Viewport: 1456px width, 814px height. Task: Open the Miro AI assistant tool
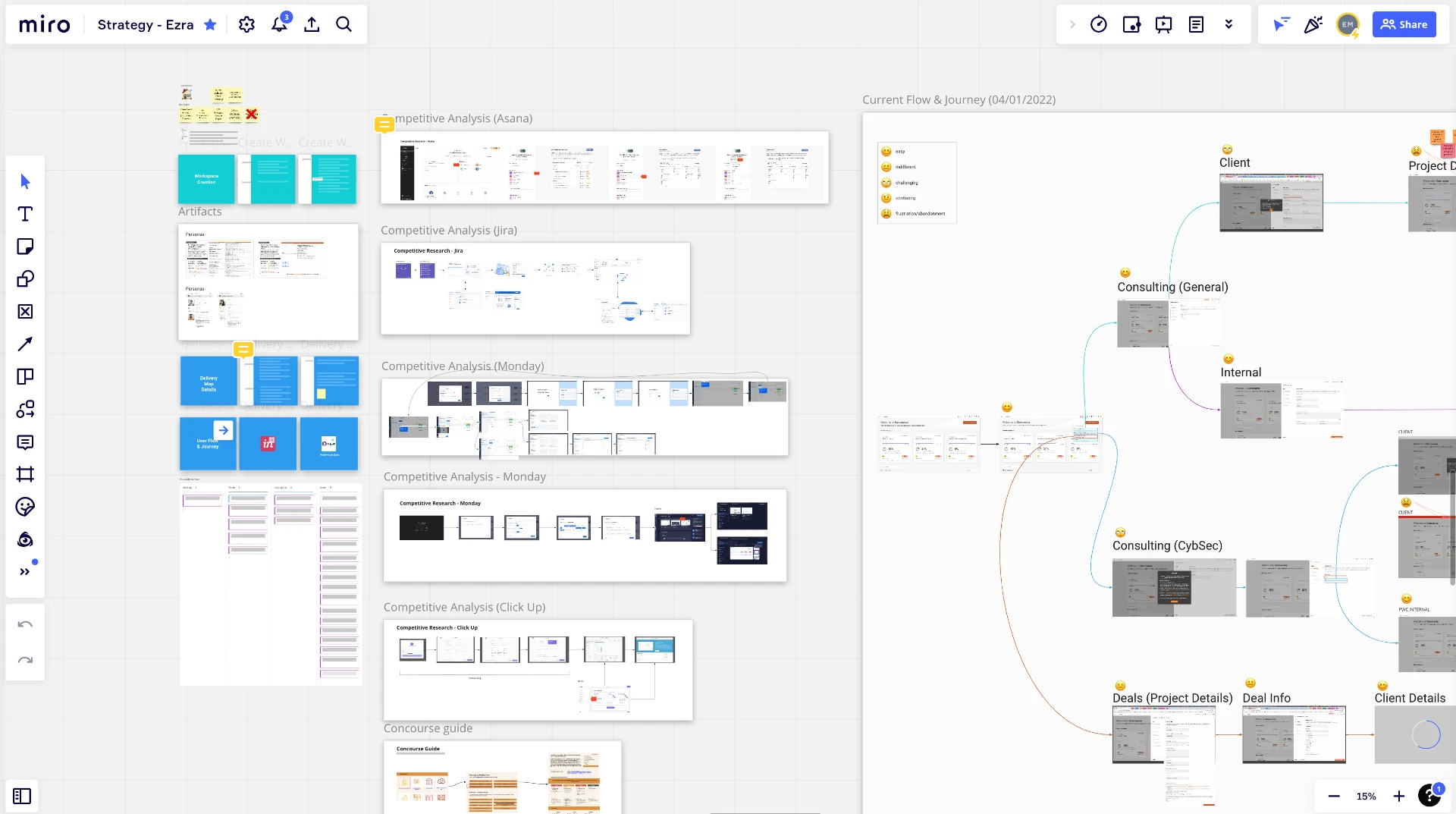click(25, 539)
